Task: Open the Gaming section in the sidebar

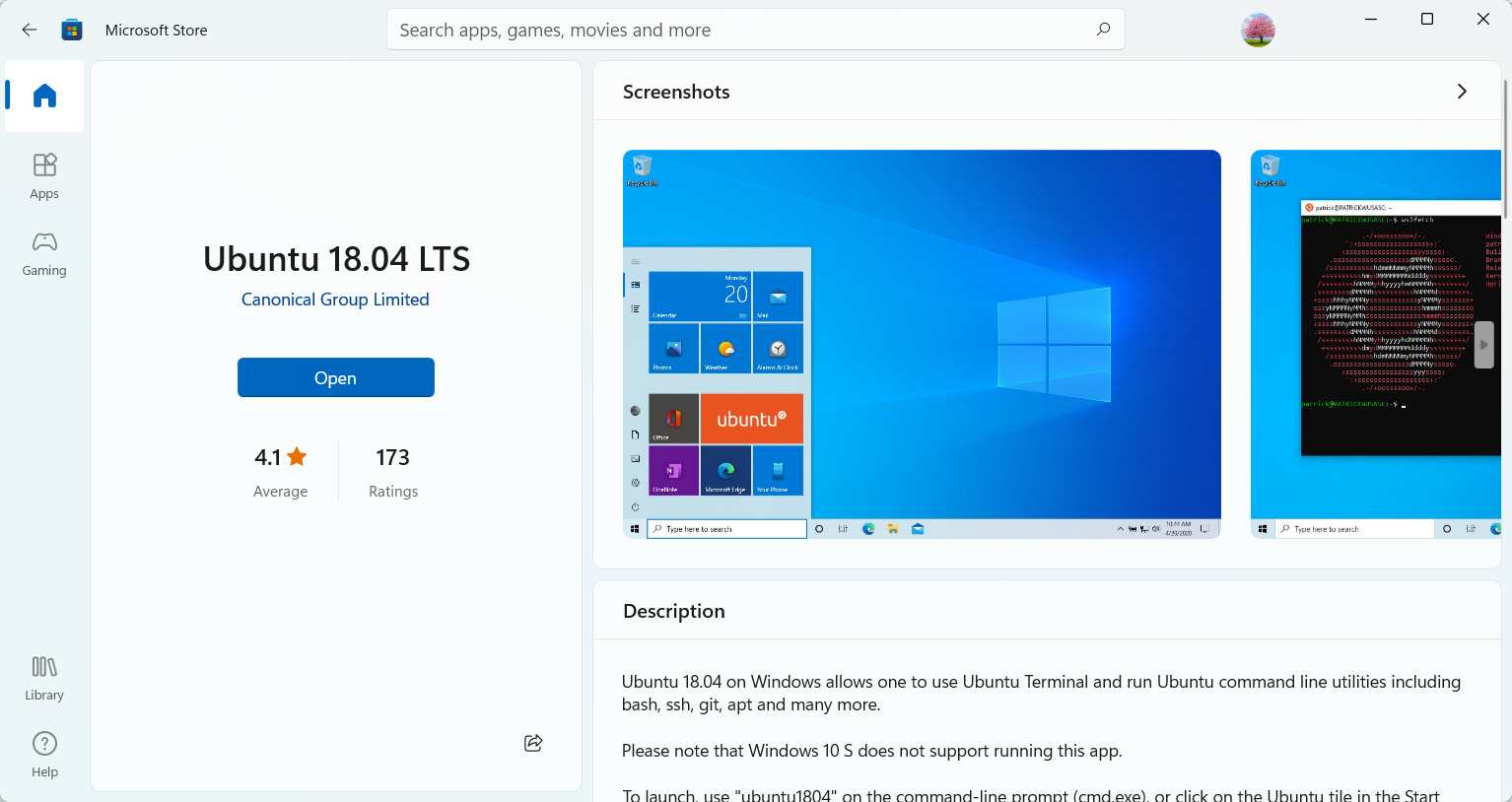Action: pos(43,253)
